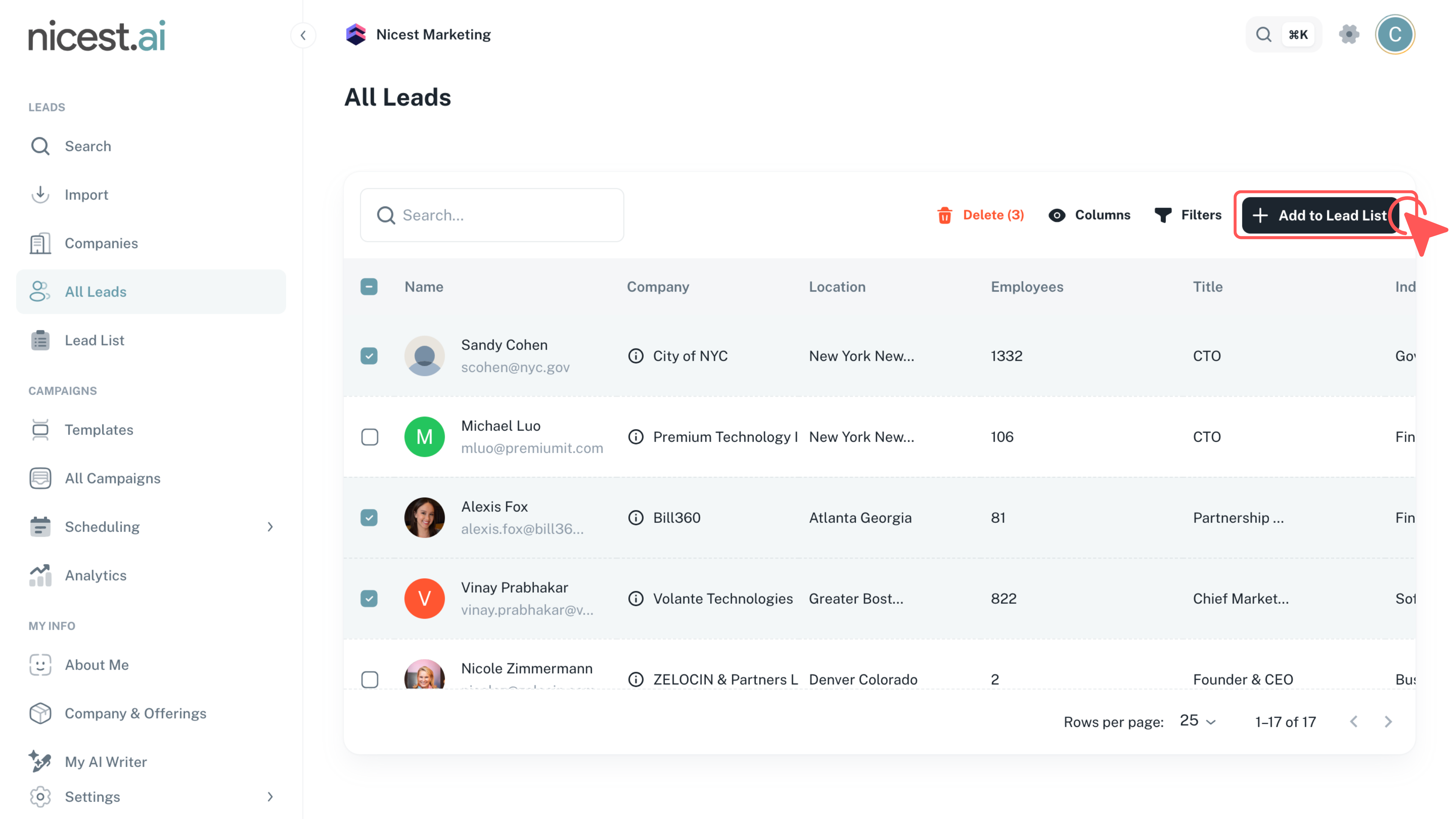Screen dimensions: 1456x819
Task: Uncheck Alexis Fox's row checkbox
Action: [x=369, y=518]
